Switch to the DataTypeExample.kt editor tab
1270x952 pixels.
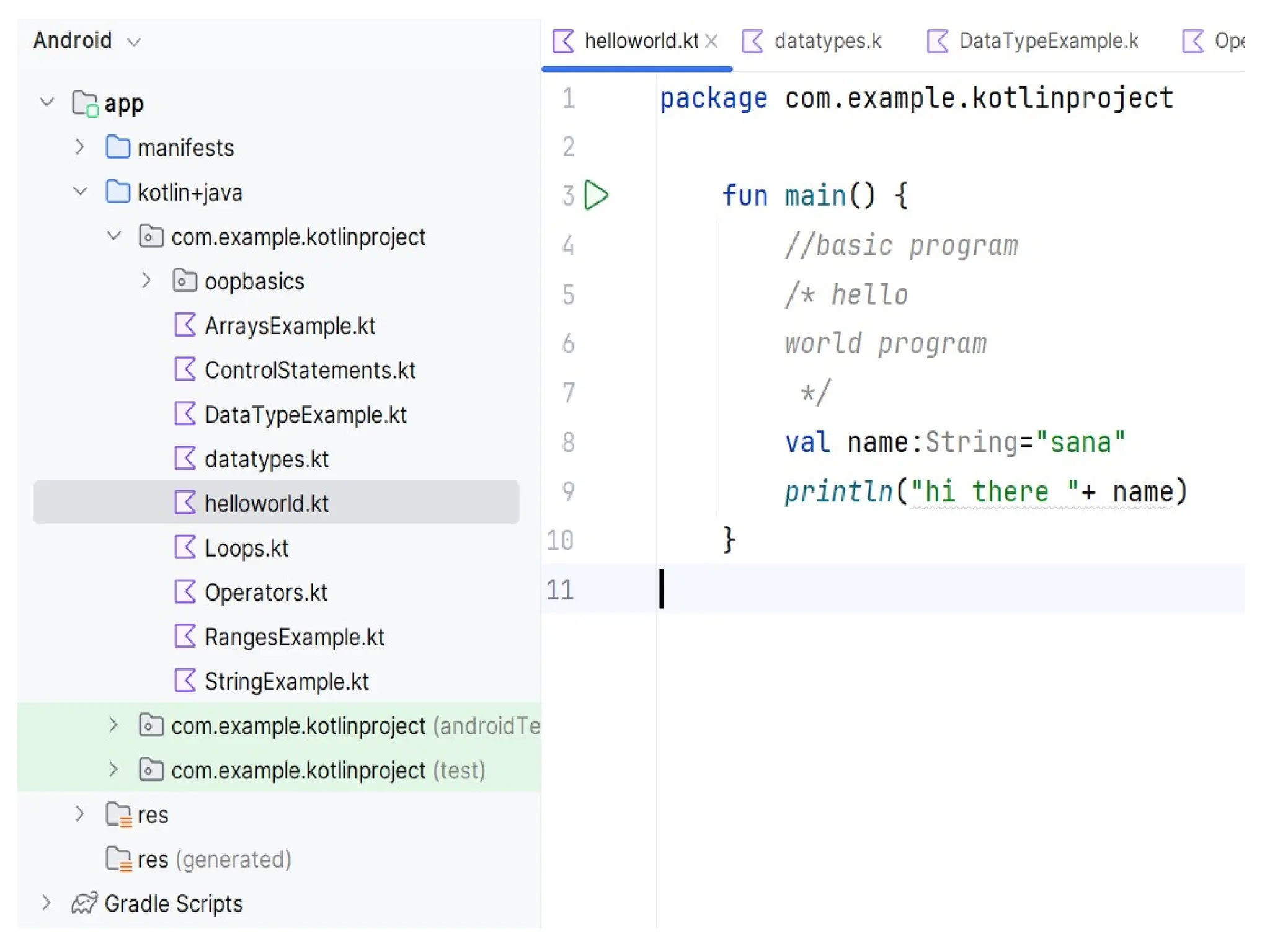(1047, 41)
